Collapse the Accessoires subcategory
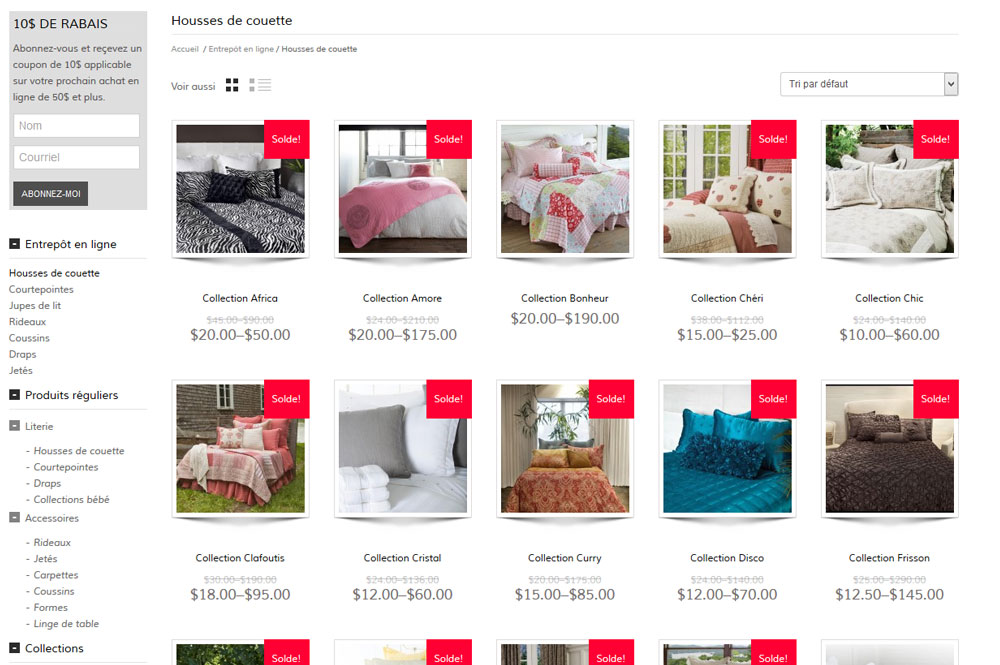1000x665 pixels. click(x=14, y=517)
